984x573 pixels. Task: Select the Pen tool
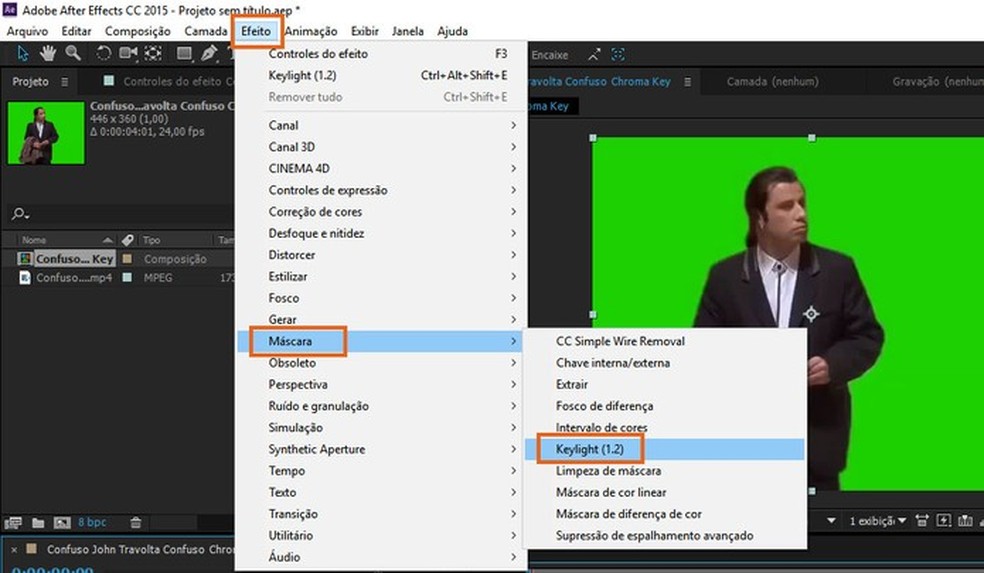(x=209, y=54)
